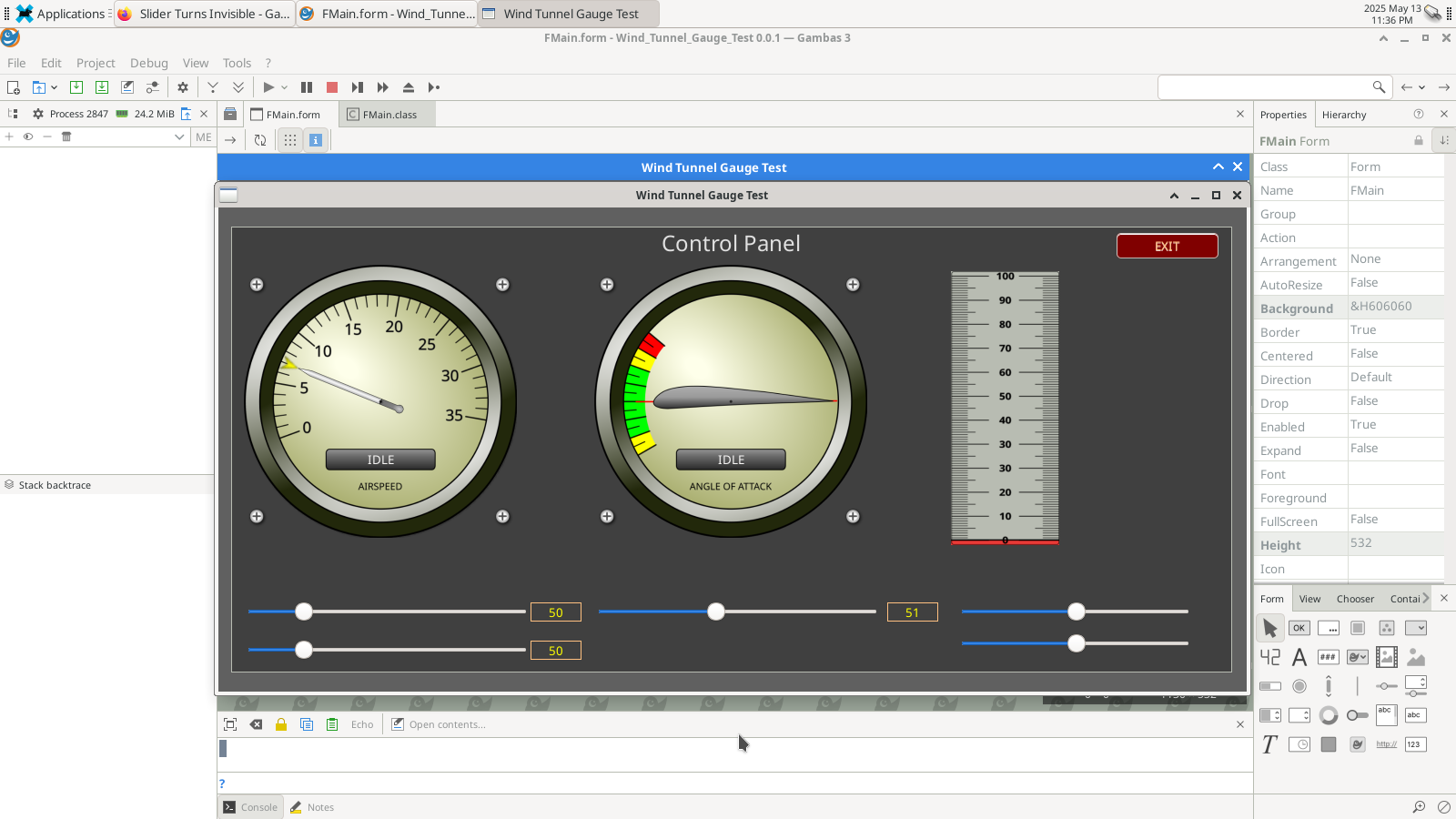Clear the console with the backspace icon
Image resolution: width=1456 pixels, height=819 pixels.
coord(256,724)
